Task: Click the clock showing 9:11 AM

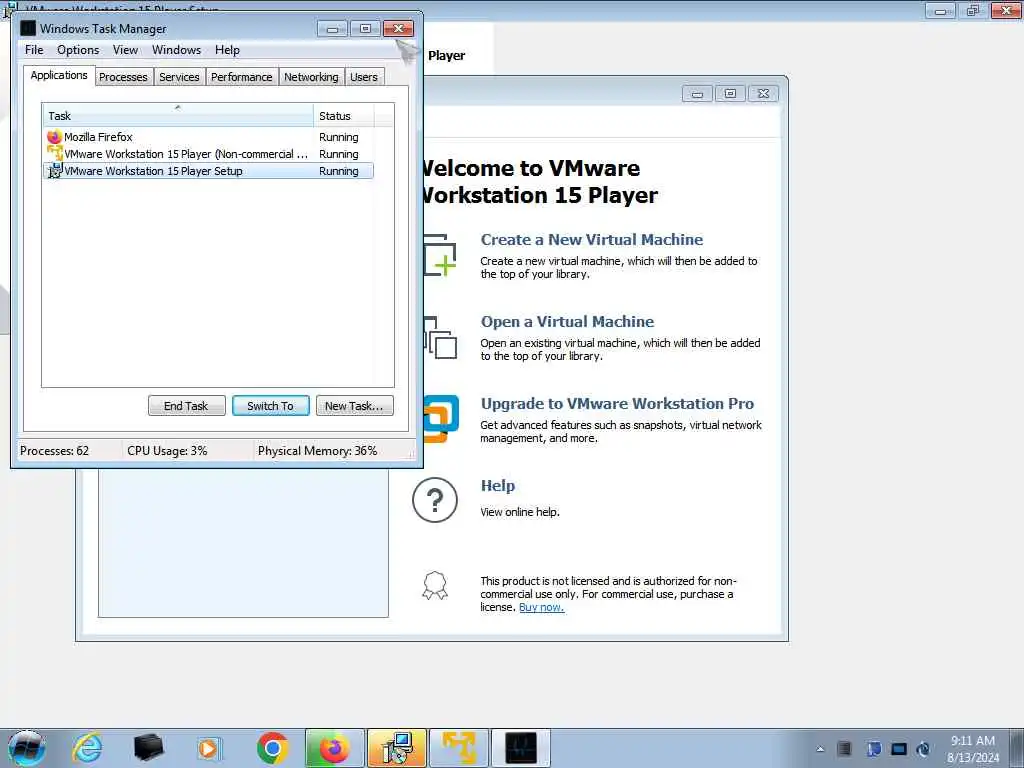Action: click(972, 741)
